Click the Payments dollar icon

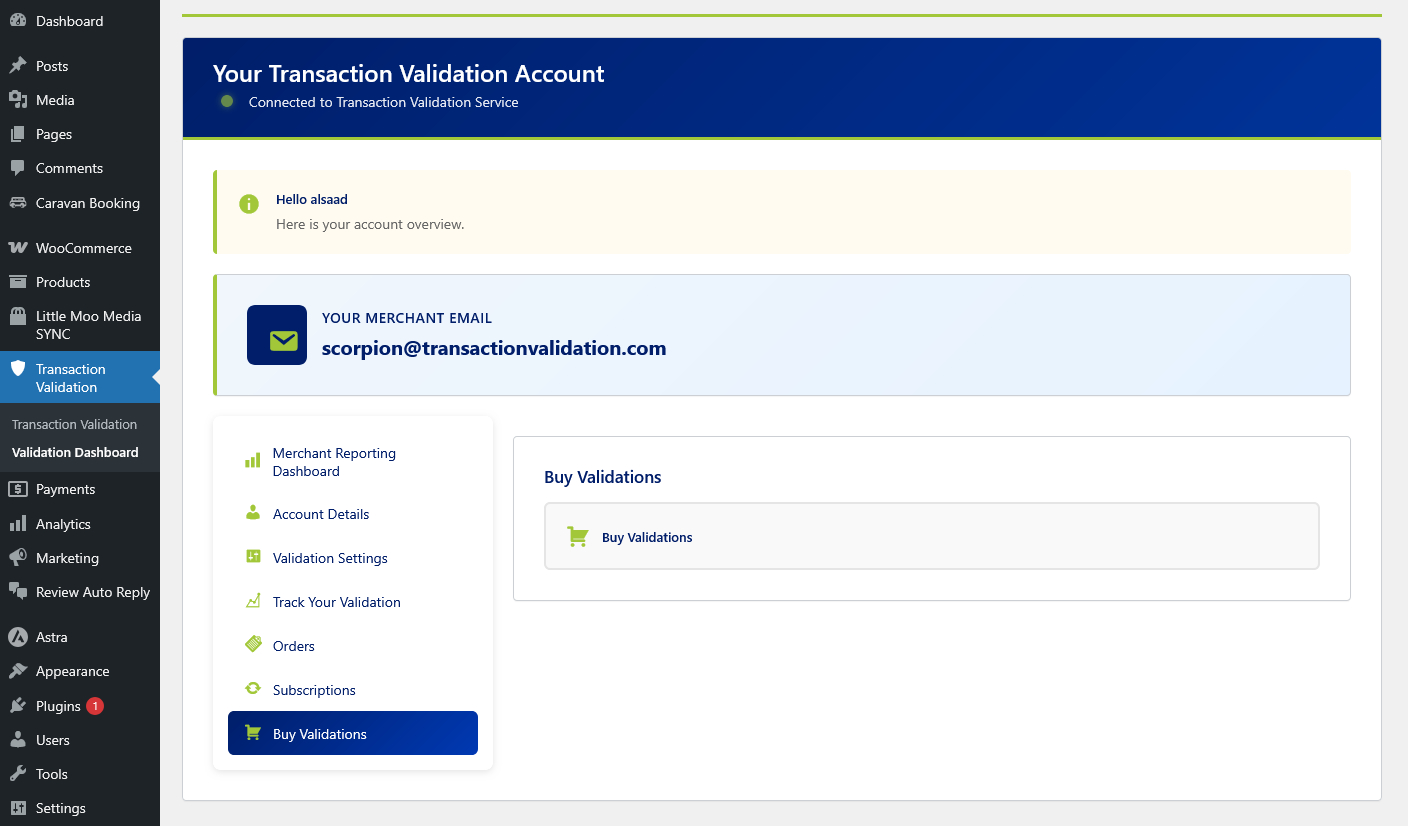click(18, 489)
